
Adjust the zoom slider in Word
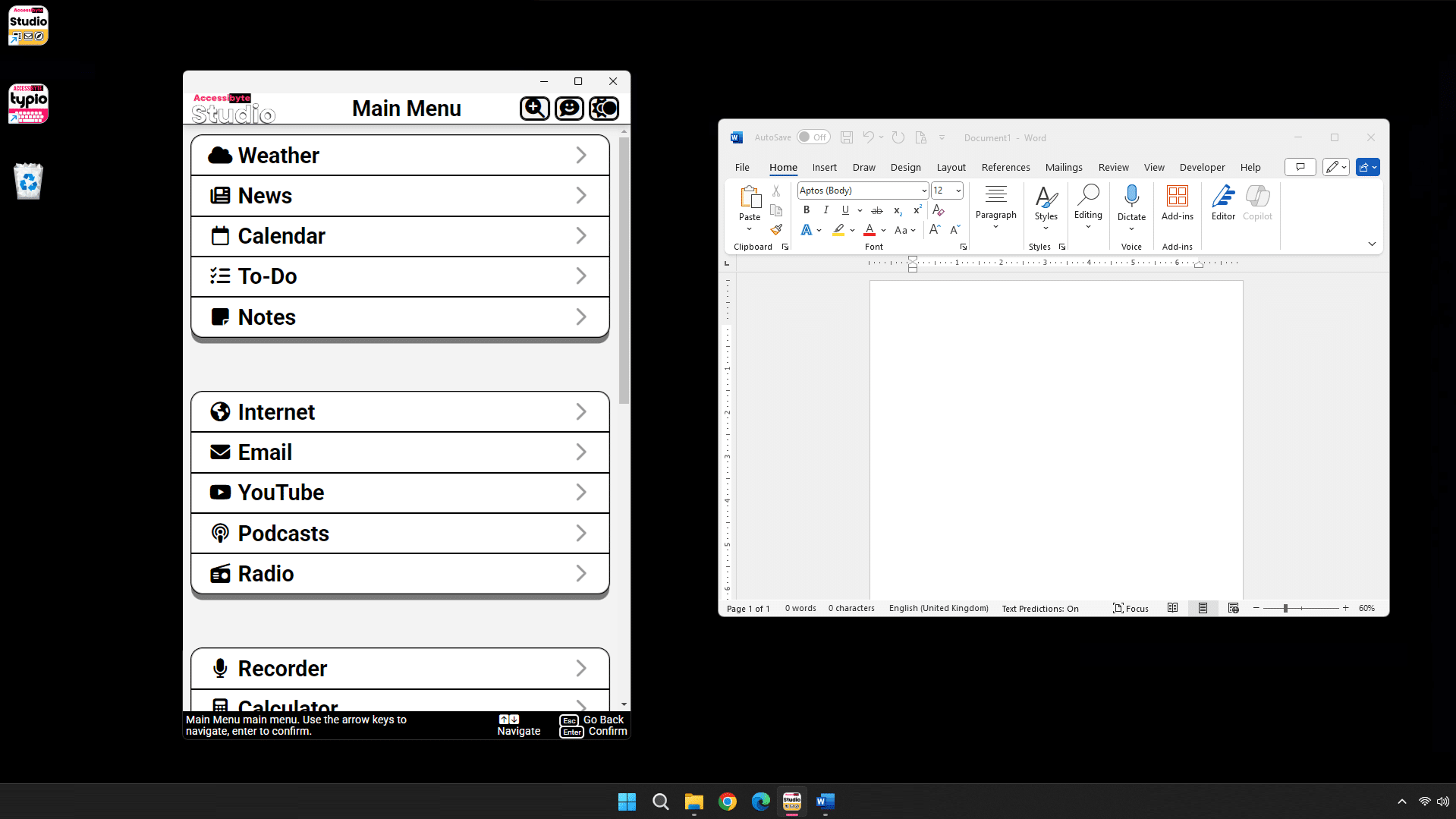1285,608
